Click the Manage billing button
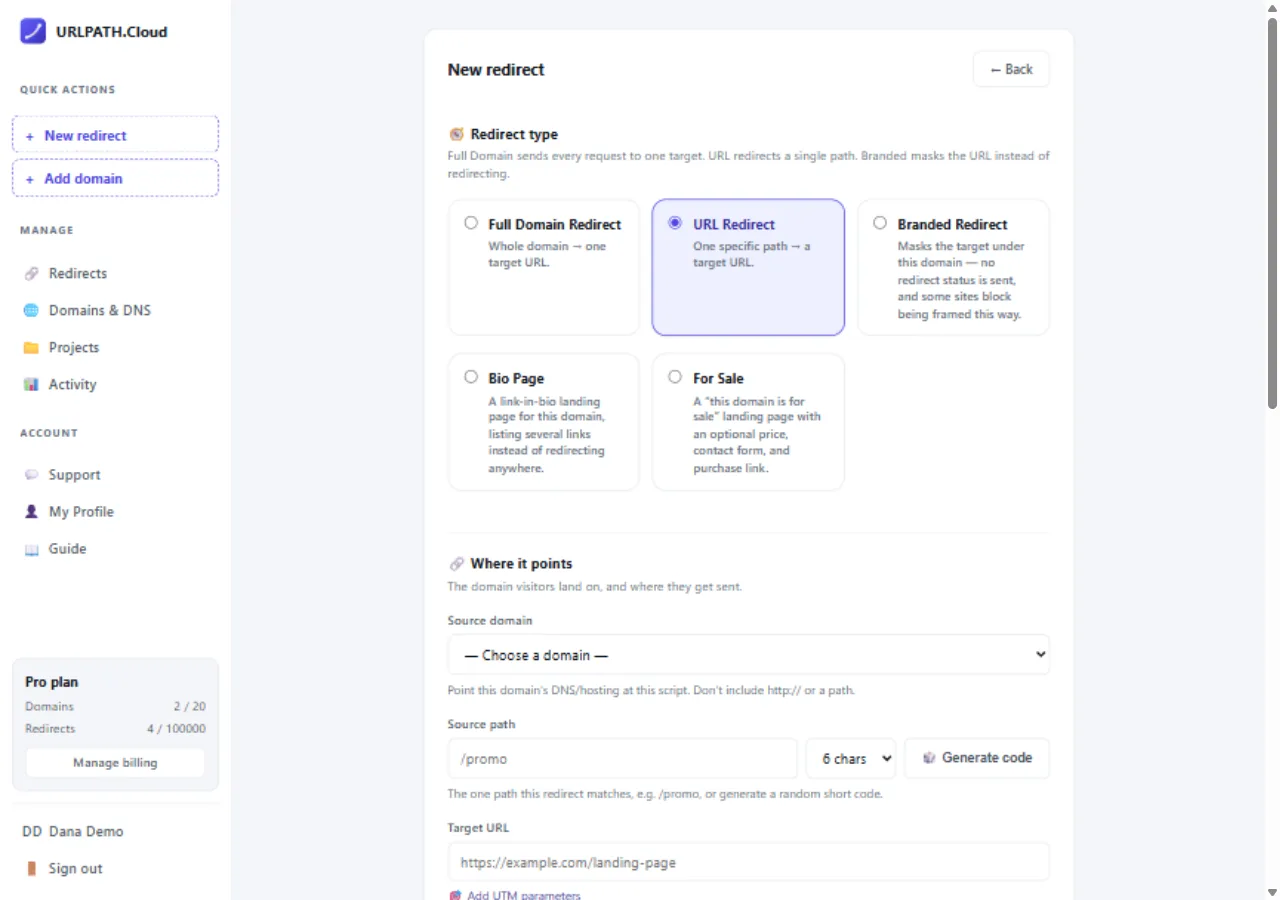 [115, 763]
